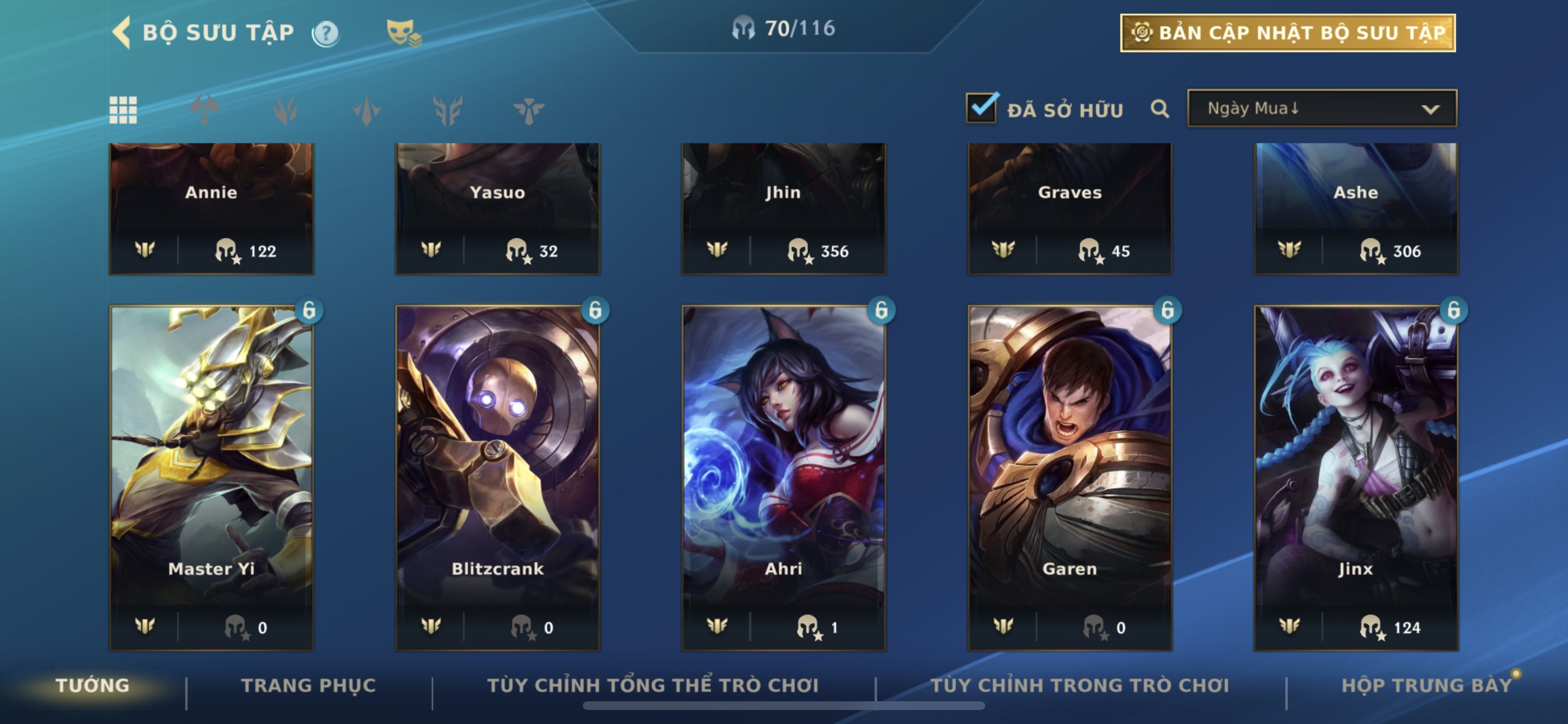Select the Ahri champion card
1568x724 pixels.
click(783, 477)
